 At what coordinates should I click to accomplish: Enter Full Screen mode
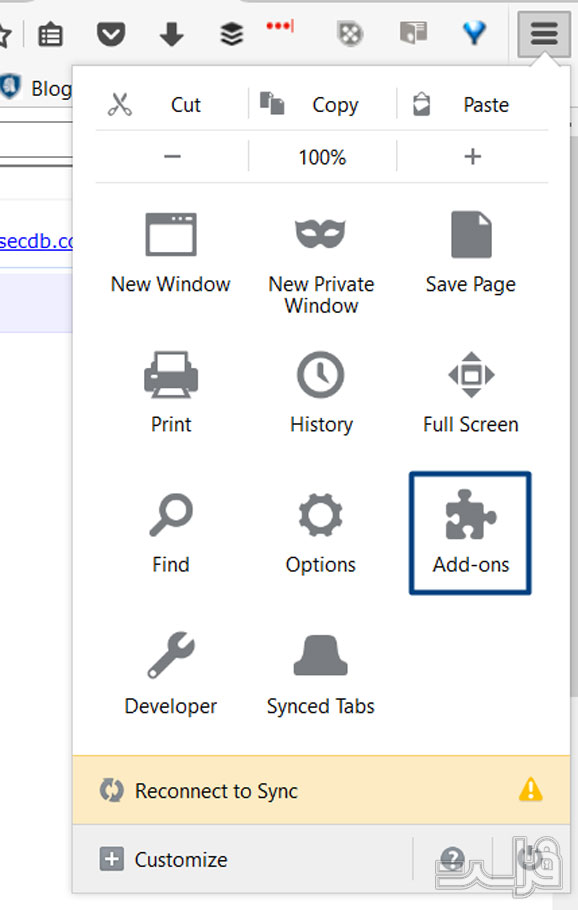[x=471, y=393]
